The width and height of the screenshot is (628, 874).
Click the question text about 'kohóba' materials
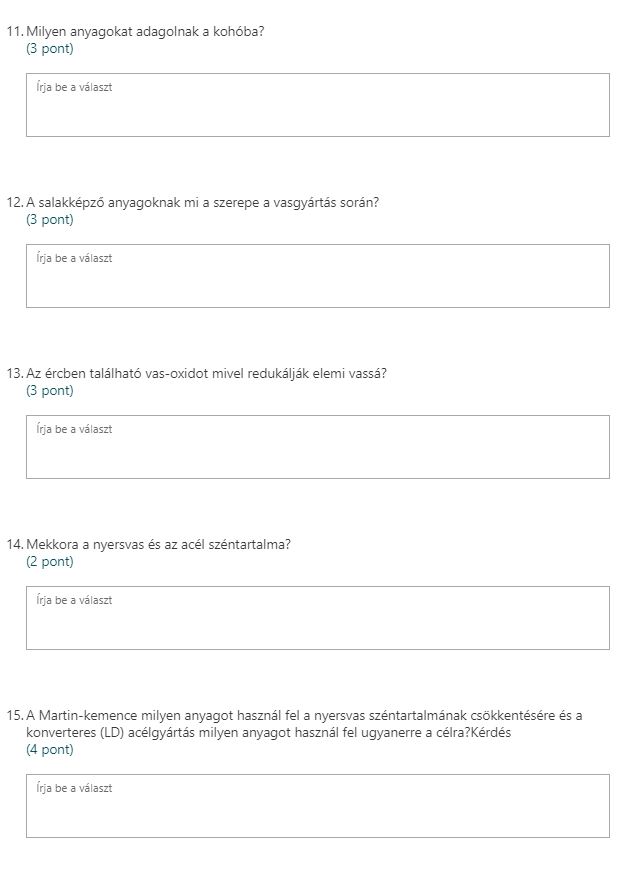click(x=145, y=31)
